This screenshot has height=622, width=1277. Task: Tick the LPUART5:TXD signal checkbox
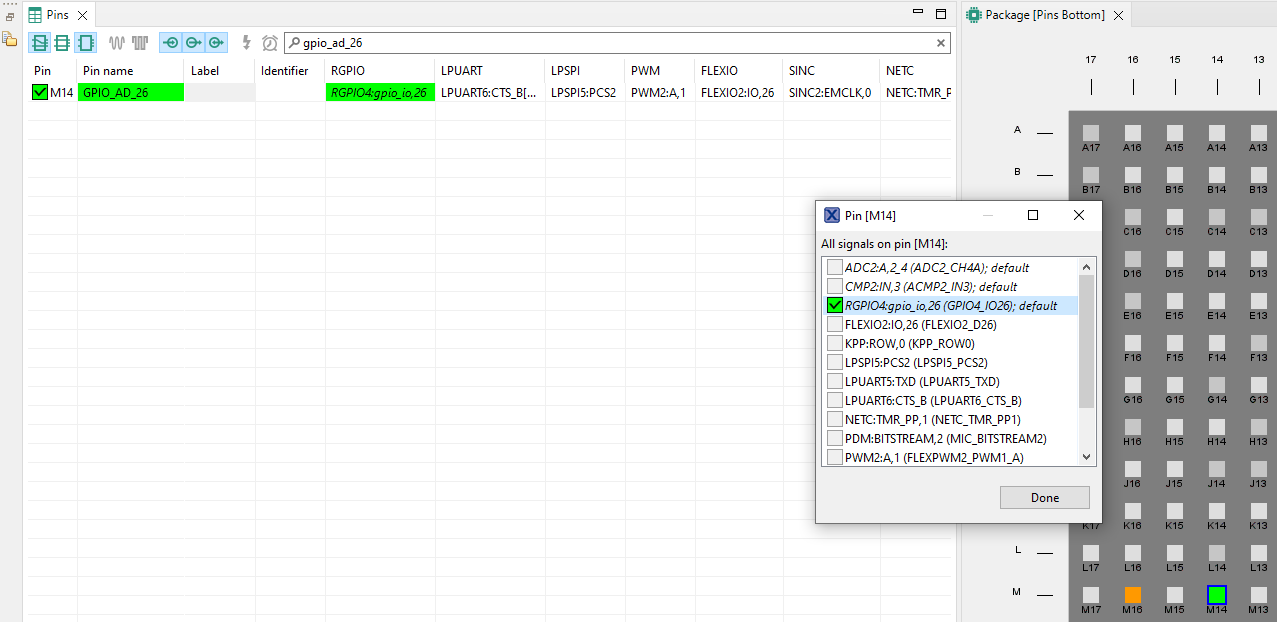coord(835,381)
